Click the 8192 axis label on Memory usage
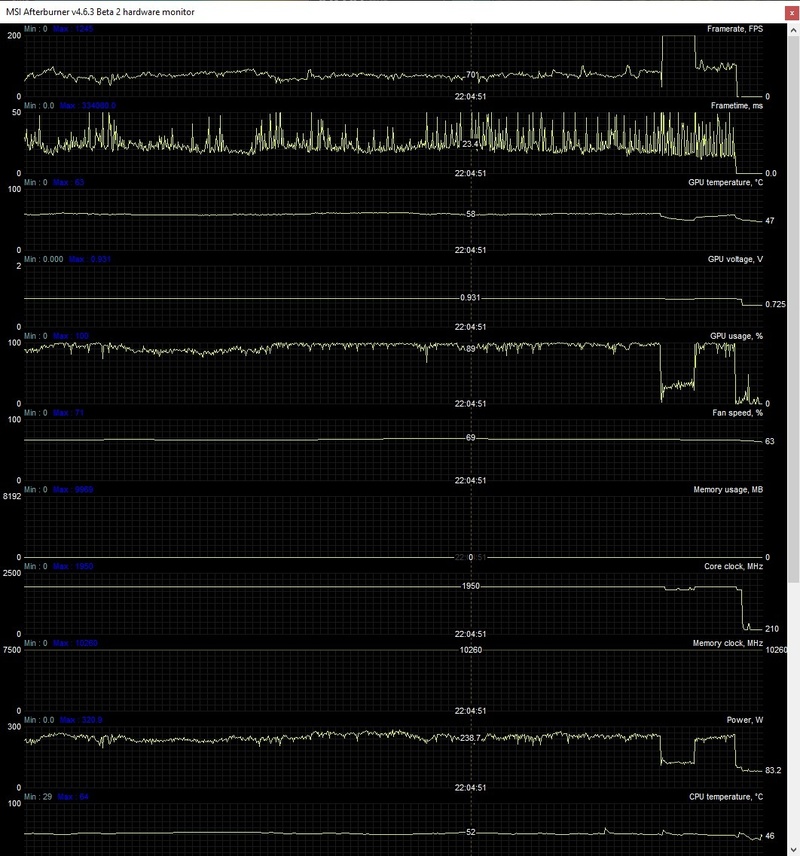This screenshot has height=856, width=800. point(12,497)
